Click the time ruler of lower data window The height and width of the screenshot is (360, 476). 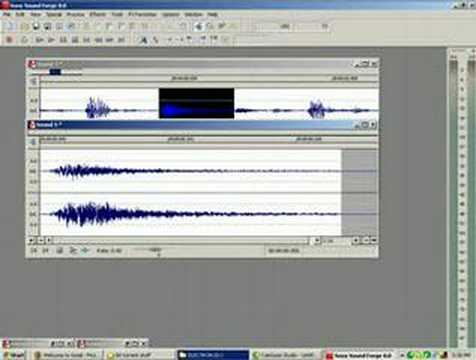click(x=209, y=140)
